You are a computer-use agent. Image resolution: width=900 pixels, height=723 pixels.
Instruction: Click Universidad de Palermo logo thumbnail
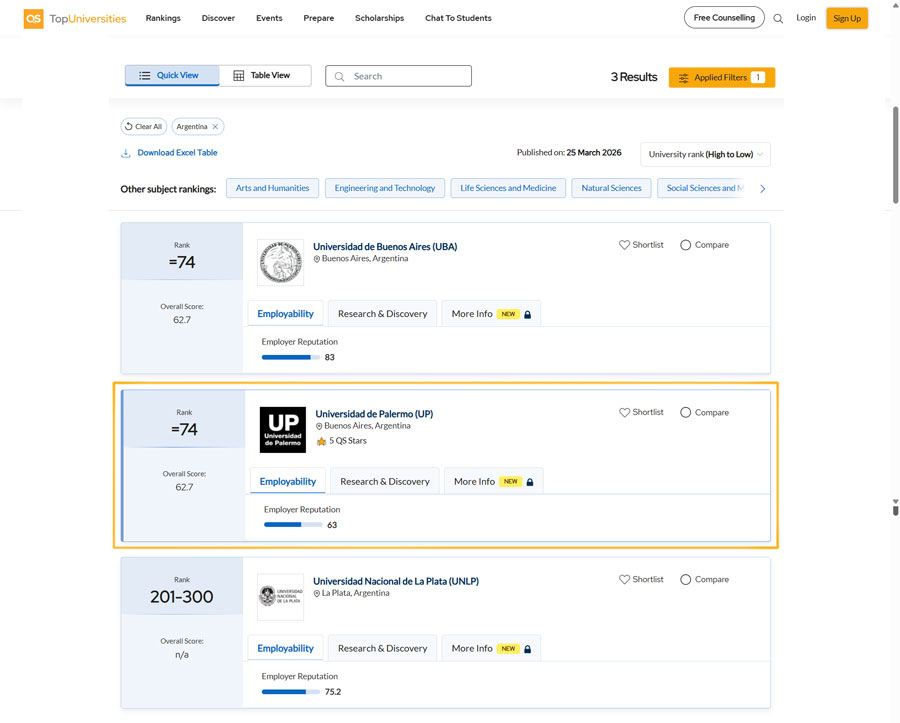282,430
